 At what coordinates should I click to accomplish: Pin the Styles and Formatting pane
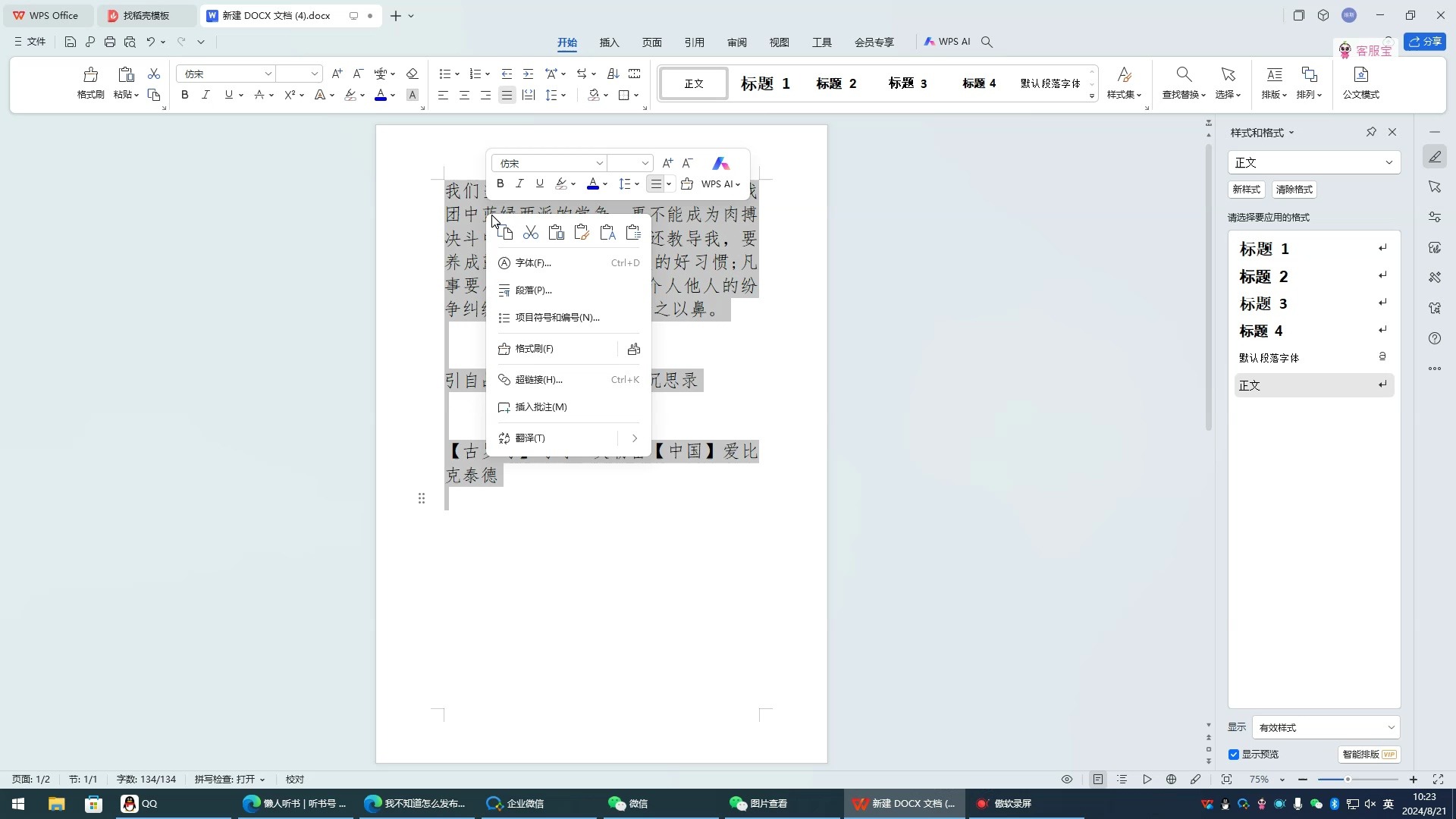point(1371,132)
